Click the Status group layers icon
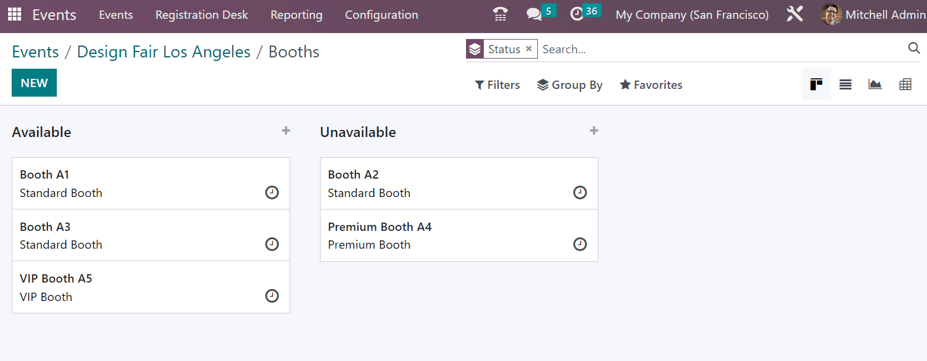927x361 pixels. (x=475, y=49)
